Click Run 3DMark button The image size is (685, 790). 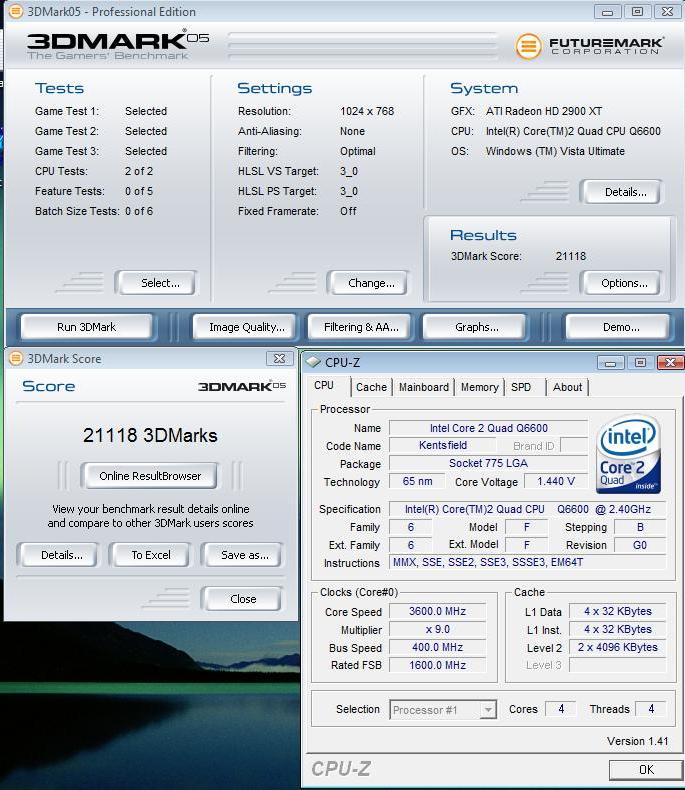tap(86, 327)
